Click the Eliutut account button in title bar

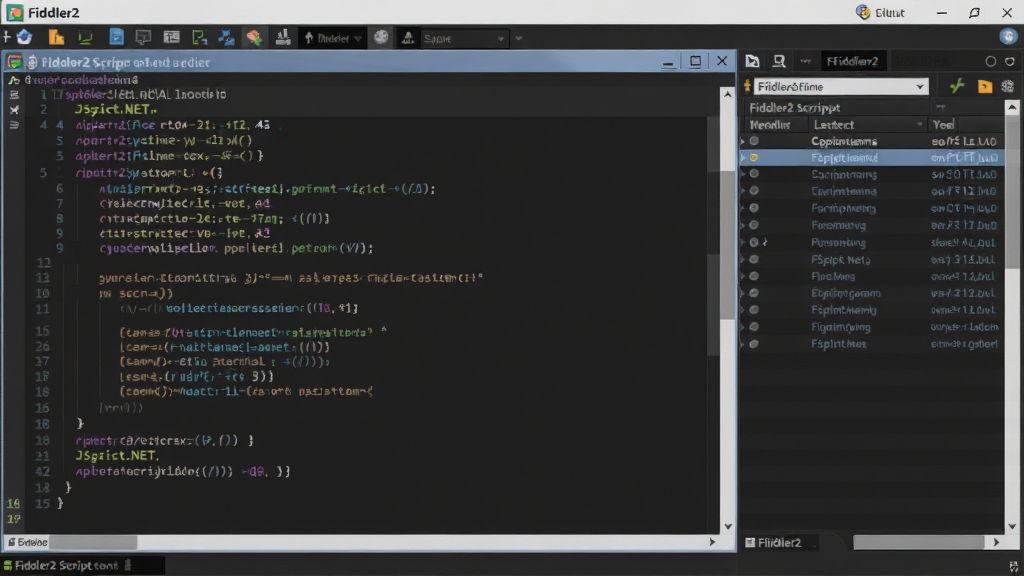880,12
